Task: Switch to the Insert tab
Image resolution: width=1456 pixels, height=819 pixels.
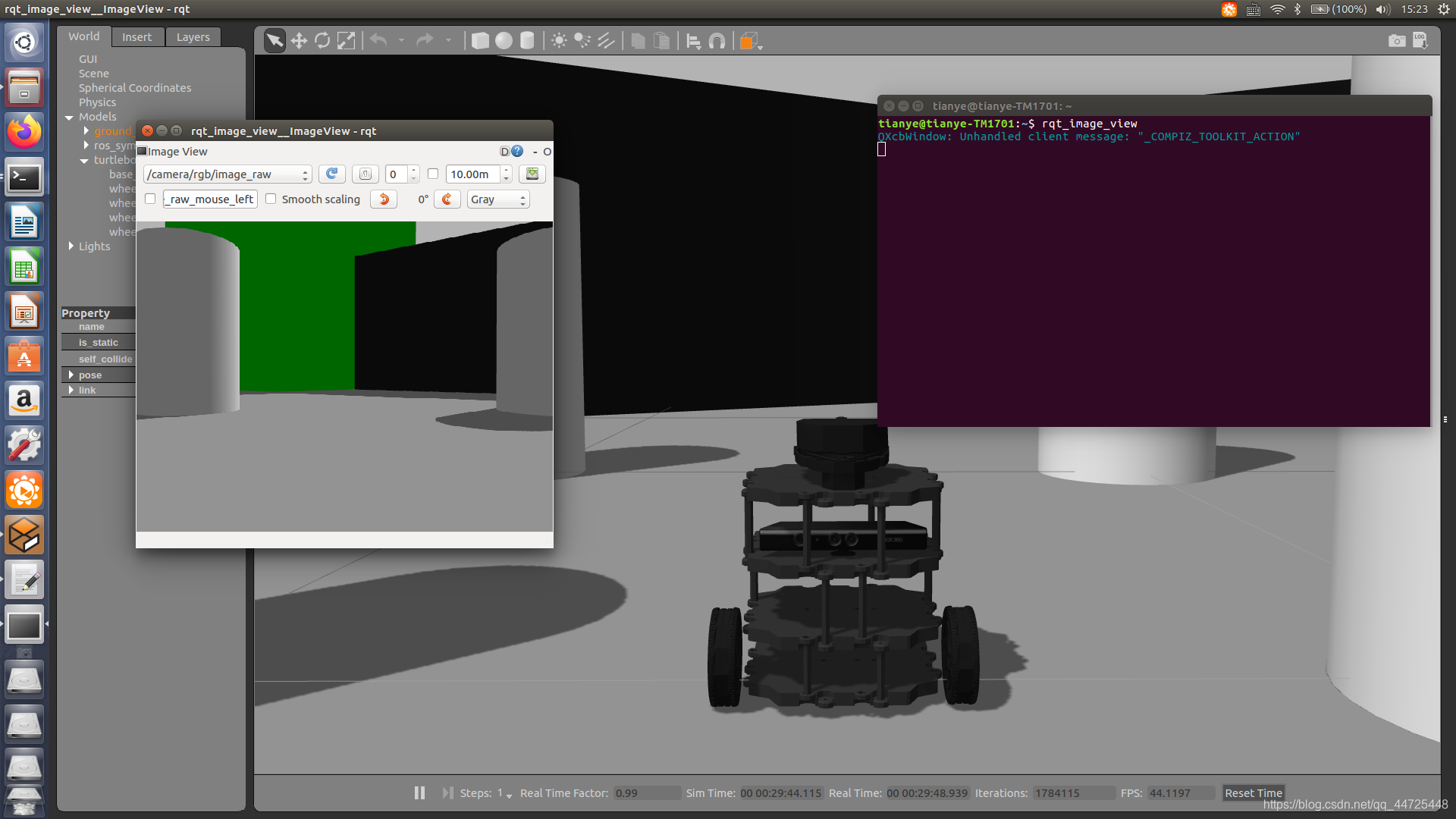Action: tap(136, 37)
